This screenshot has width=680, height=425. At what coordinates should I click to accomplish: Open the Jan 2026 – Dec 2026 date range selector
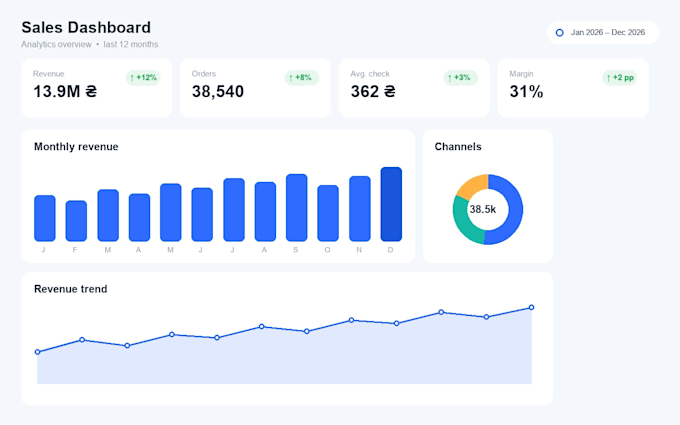pyautogui.click(x=603, y=33)
